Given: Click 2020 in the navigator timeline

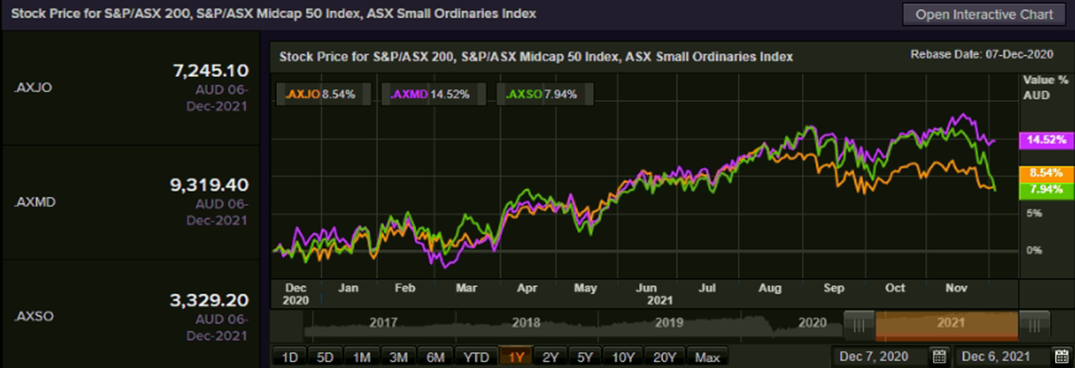Looking at the screenshot, I should [x=811, y=322].
